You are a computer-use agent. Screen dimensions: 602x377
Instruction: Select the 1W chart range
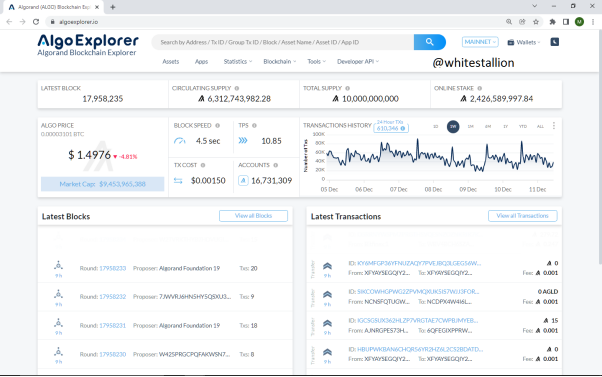453,126
